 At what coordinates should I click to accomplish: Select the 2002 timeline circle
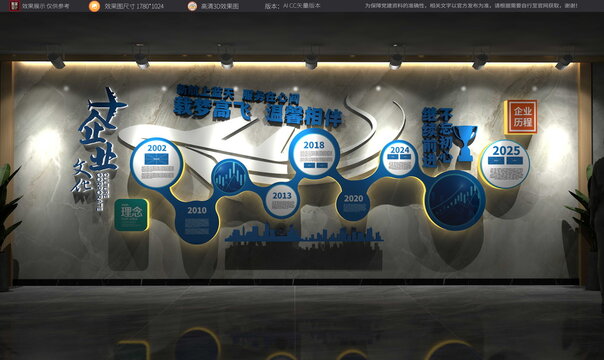(156, 163)
